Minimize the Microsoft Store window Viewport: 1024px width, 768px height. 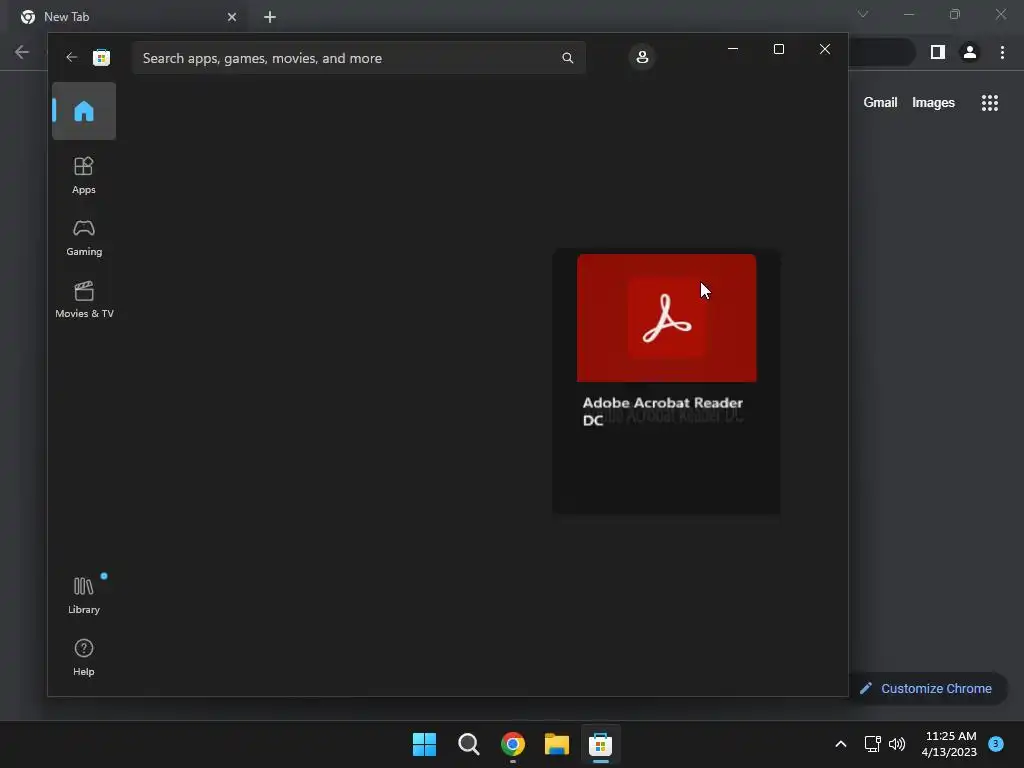point(733,49)
